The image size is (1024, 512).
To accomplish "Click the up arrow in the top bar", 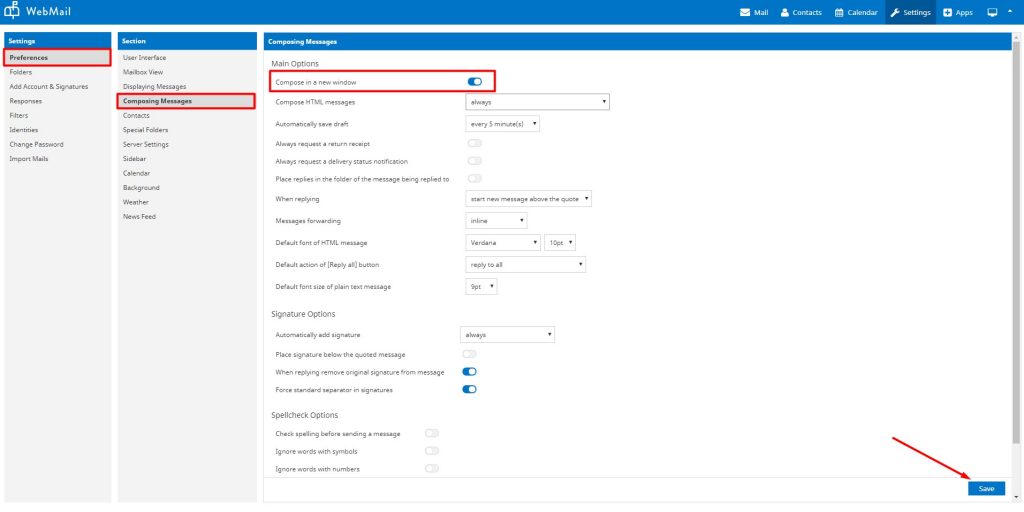I will [x=1010, y=12].
